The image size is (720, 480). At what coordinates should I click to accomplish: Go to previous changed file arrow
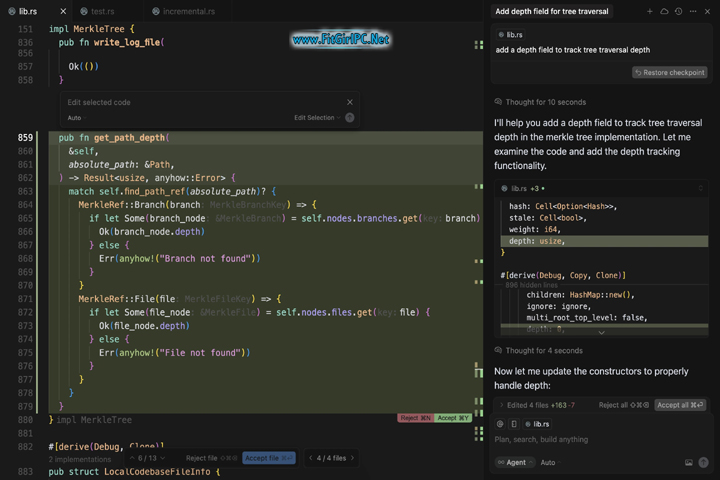pyautogui.click(x=308, y=458)
